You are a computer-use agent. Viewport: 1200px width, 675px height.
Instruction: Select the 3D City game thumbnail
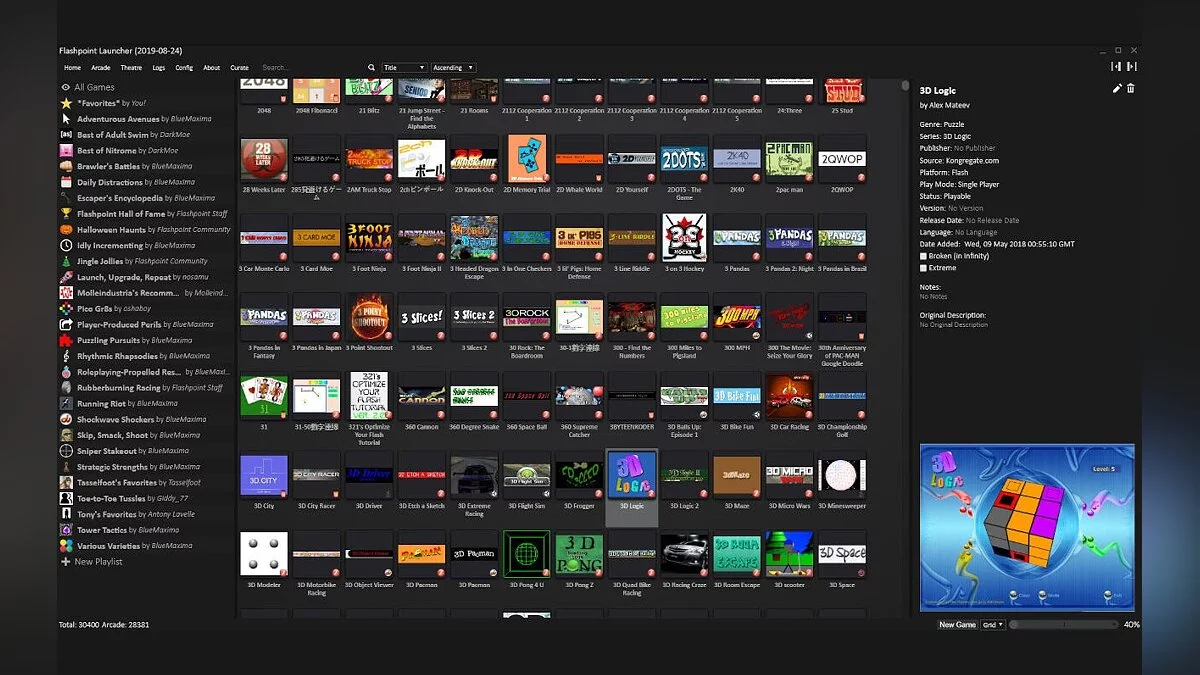[264, 475]
